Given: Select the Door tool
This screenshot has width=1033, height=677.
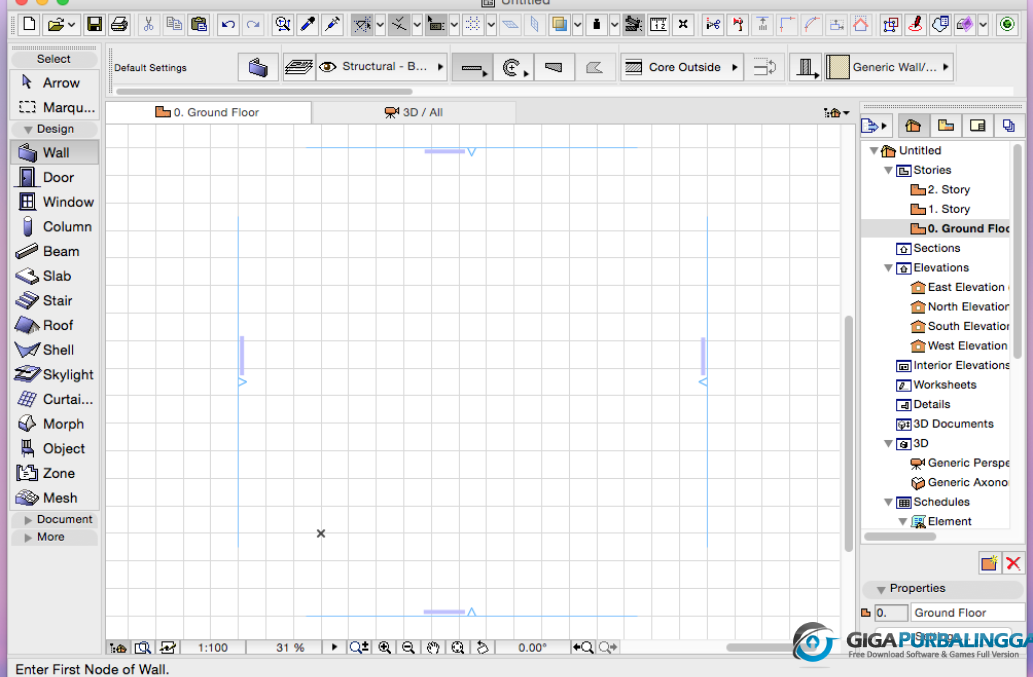Looking at the screenshot, I should (x=55, y=177).
